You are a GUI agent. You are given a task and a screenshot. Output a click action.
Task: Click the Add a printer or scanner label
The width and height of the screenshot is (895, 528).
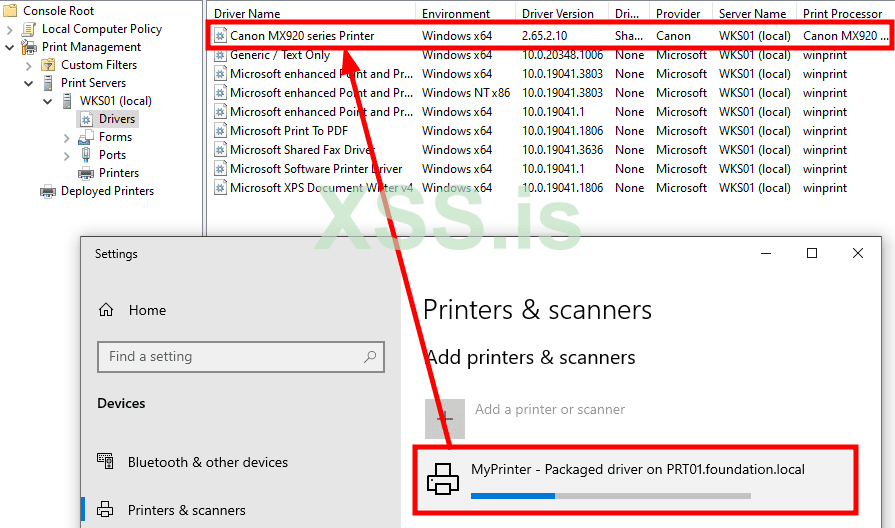[550, 409]
